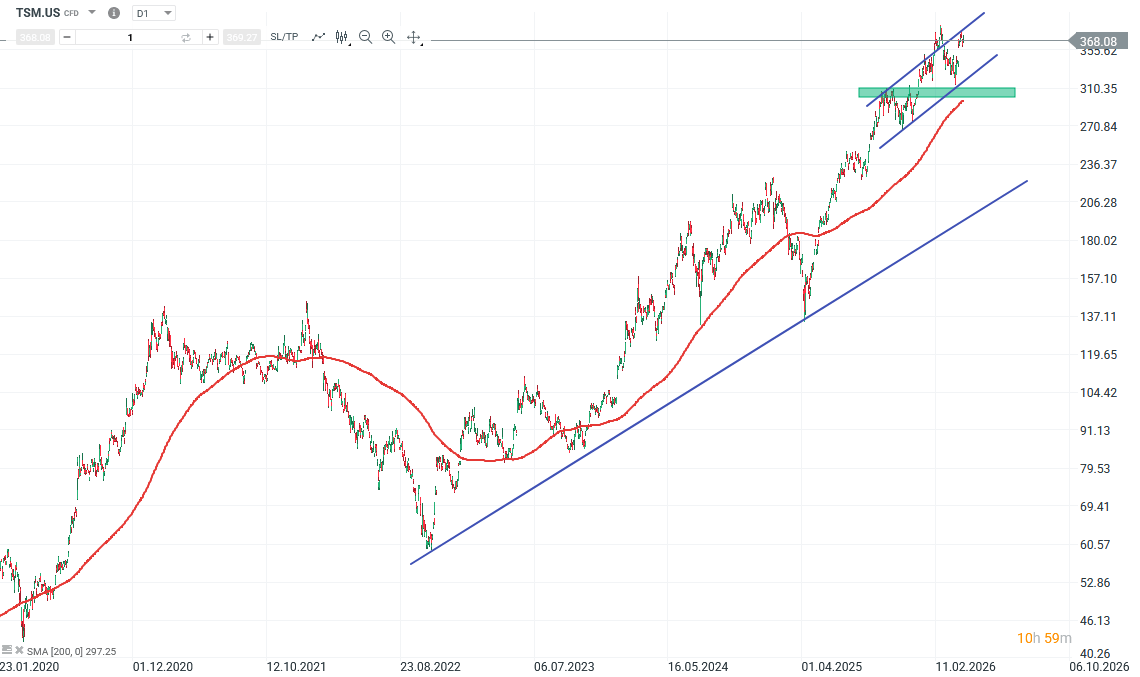Open instrument info via the i icon
1140x677 pixels.
tap(113, 13)
